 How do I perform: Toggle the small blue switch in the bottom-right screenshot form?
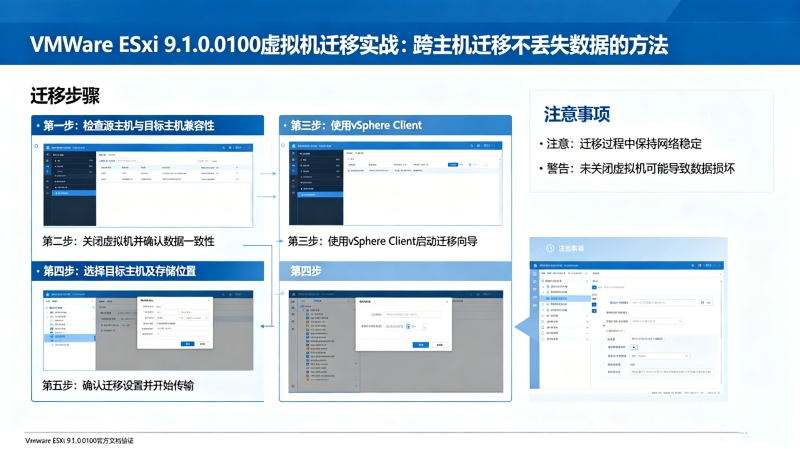coord(634,347)
